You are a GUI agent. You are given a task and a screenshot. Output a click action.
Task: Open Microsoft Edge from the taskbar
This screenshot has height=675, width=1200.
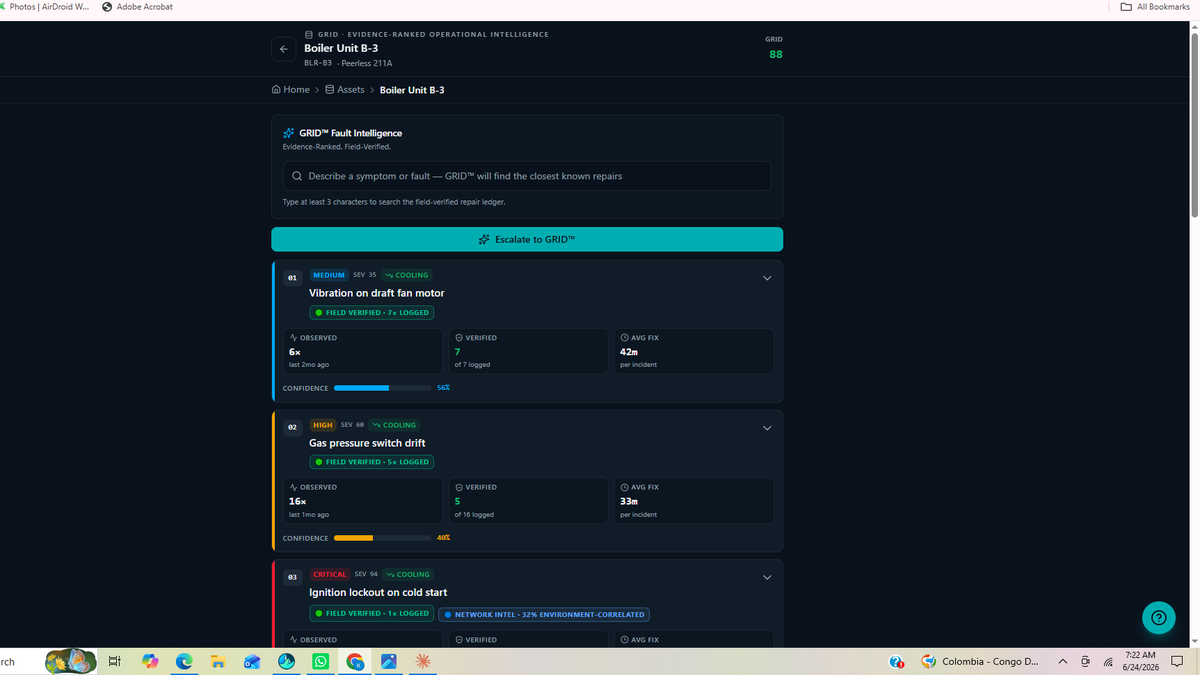(184, 661)
